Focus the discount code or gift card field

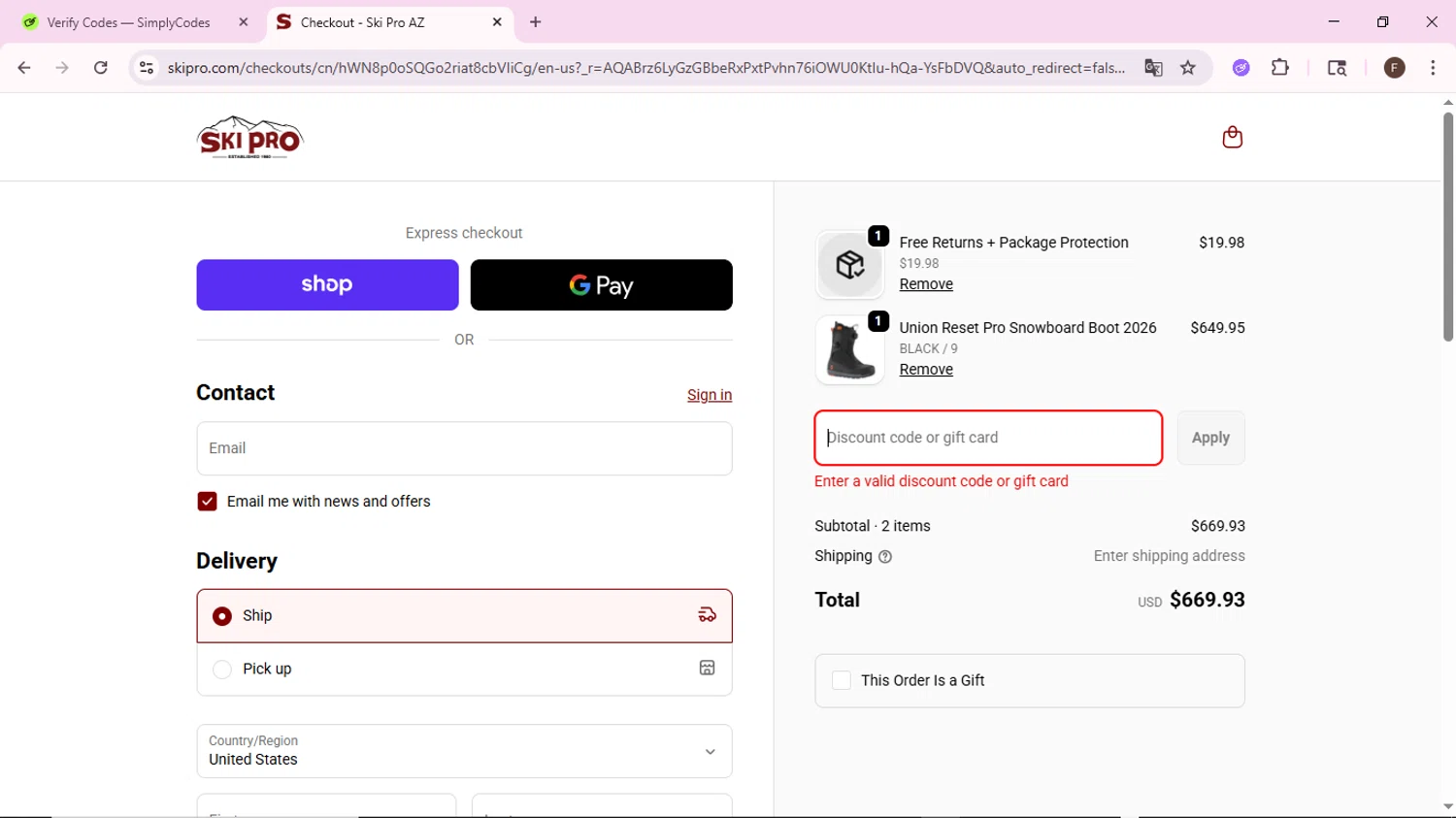988,438
